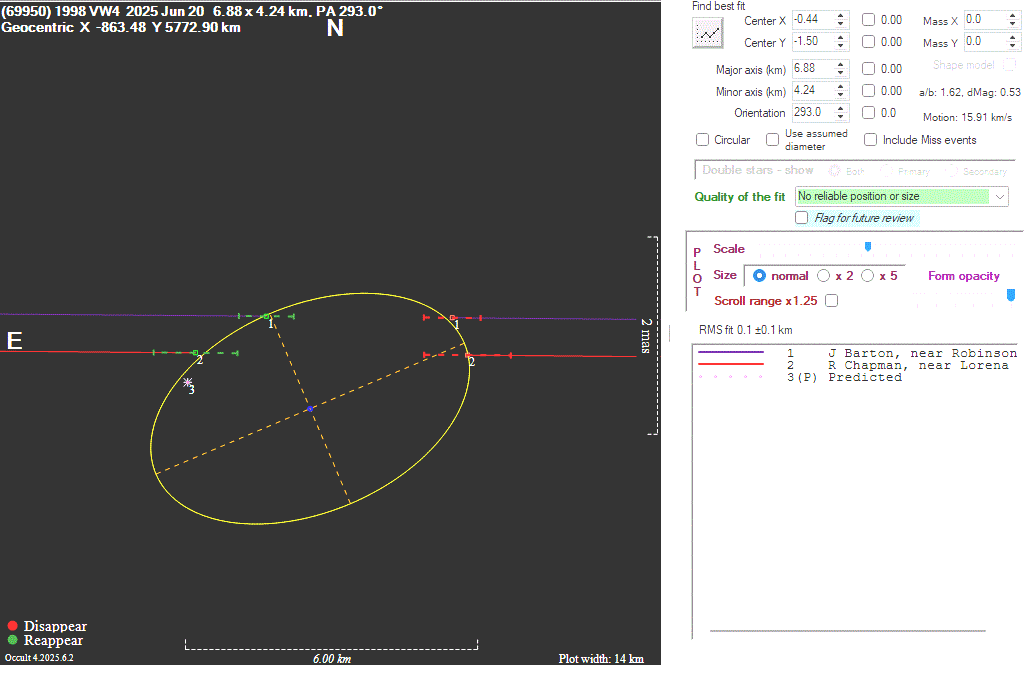Decrease Center X with its down arrow
Viewport: 1031px width, 673px height.
pyautogui.click(x=840, y=24)
